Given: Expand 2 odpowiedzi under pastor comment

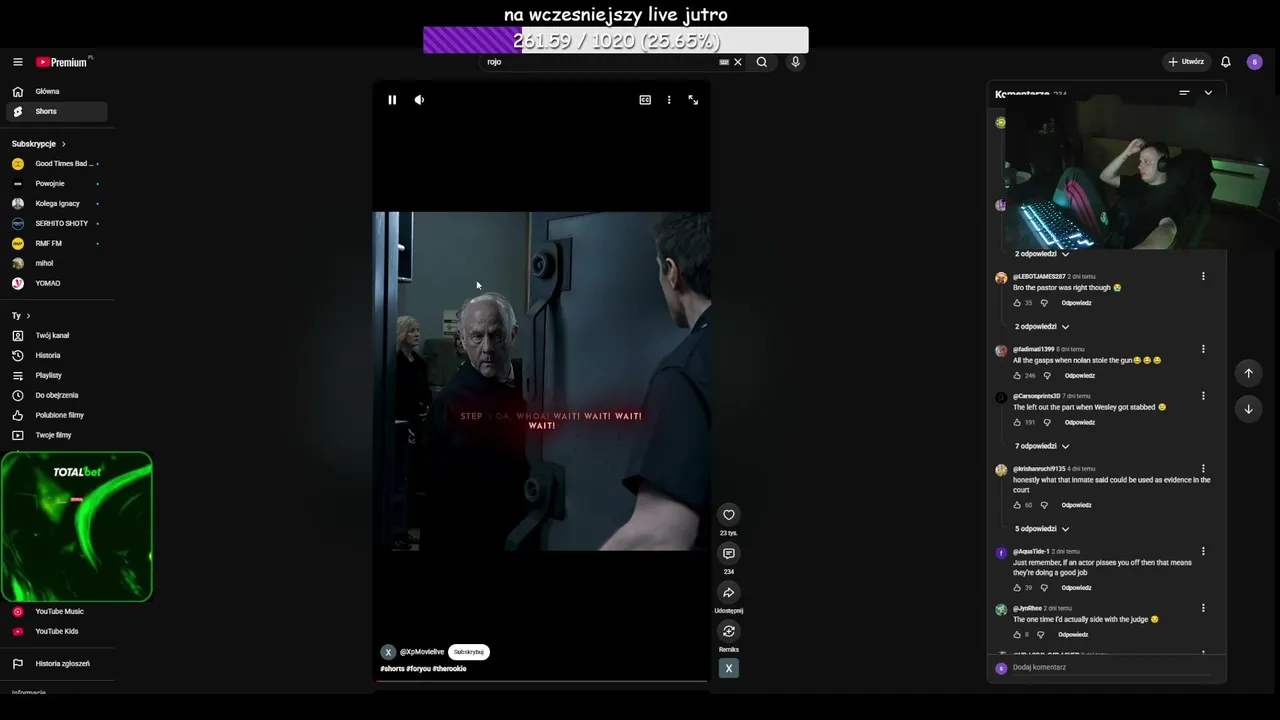Looking at the screenshot, I should [x=1042, y=327].
